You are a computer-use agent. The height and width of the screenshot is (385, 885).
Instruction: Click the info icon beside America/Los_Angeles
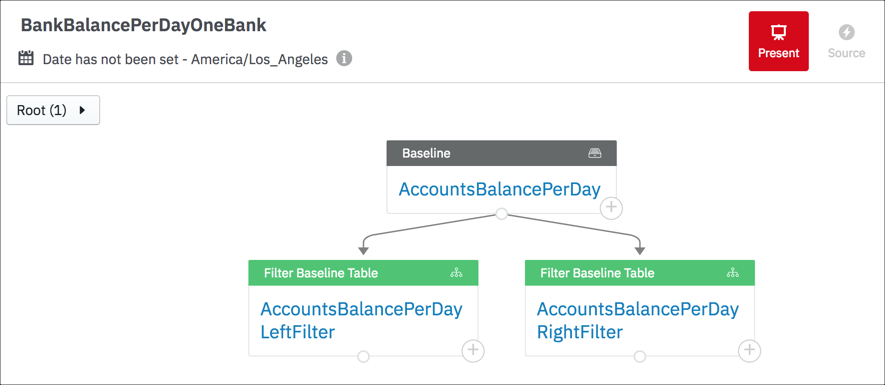(x=344, y=58)
